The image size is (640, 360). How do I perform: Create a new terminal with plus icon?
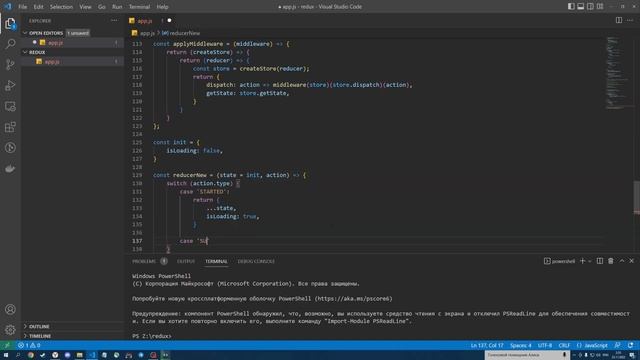(x=582, y=261)
